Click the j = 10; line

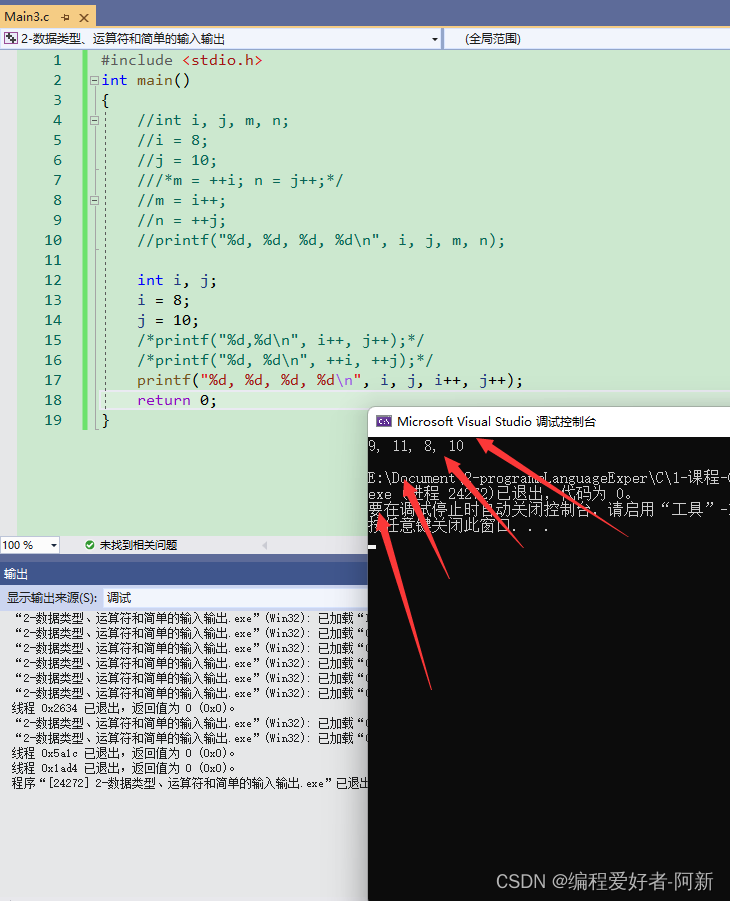point(168,321)
